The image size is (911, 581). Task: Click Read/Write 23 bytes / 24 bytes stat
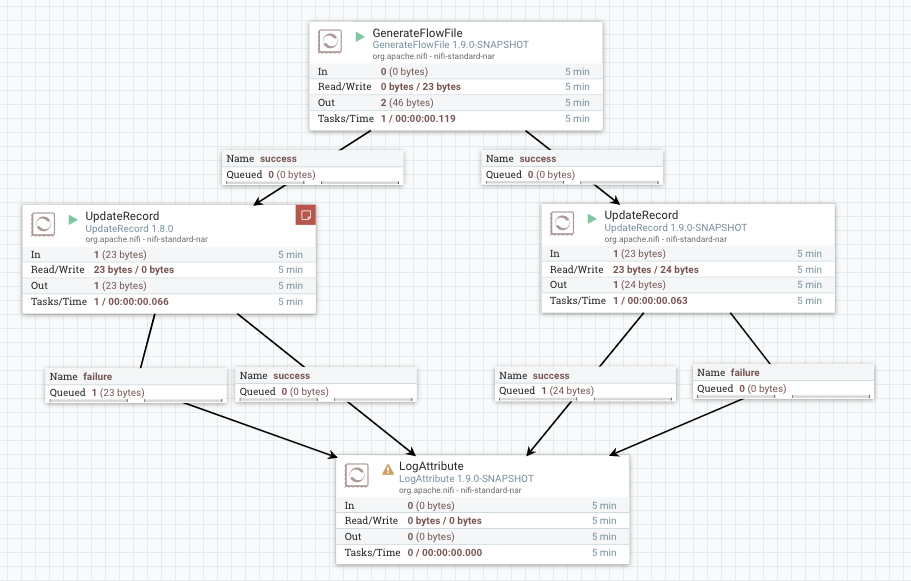(x=688, y=270)
